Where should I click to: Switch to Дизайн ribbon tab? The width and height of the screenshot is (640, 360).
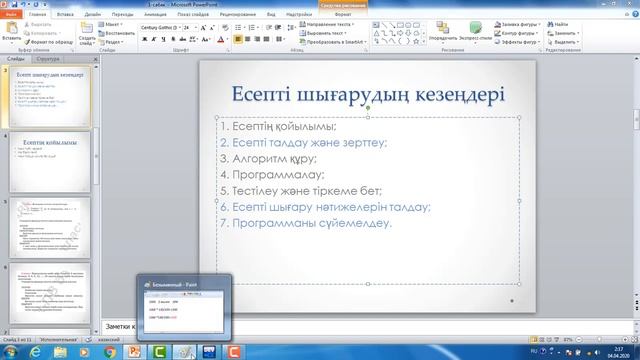point(93,14)
